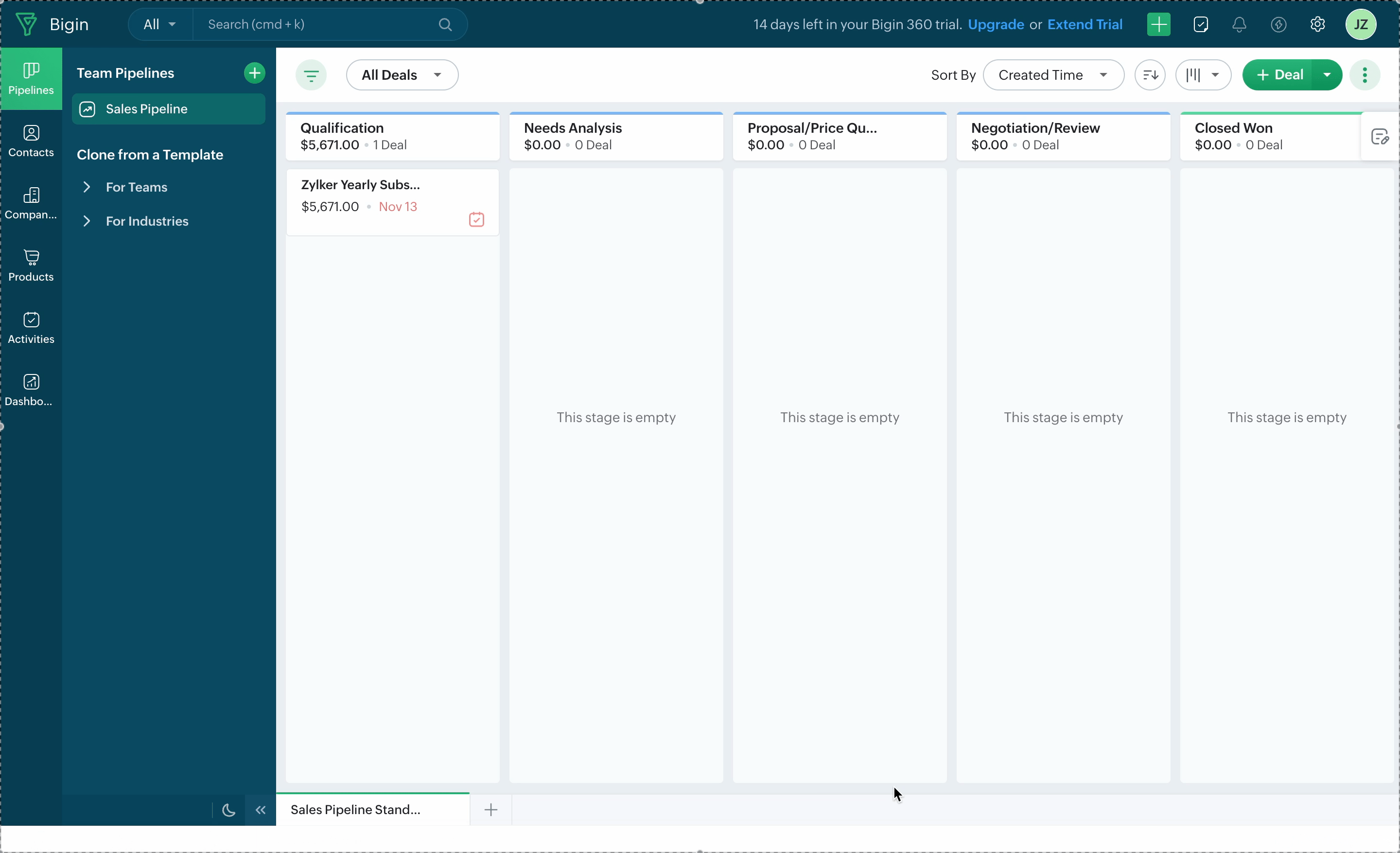Image resolution: width=1400 pixels, height=853 pixels.
Task: Open the Created Time sort dropdown
Action: point(1053,75)
